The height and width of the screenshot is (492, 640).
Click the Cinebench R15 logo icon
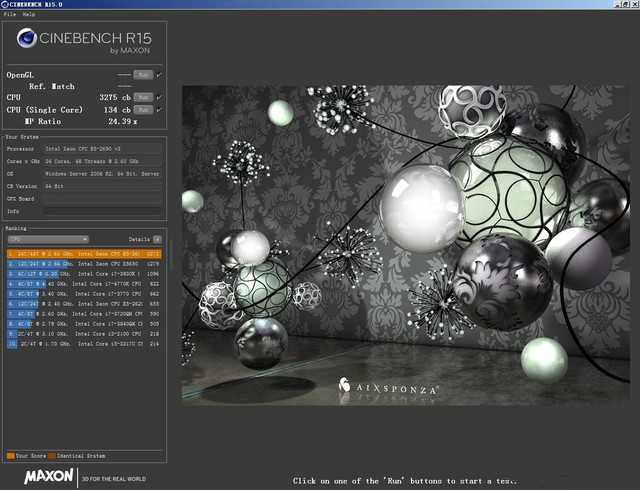point(27,38)
